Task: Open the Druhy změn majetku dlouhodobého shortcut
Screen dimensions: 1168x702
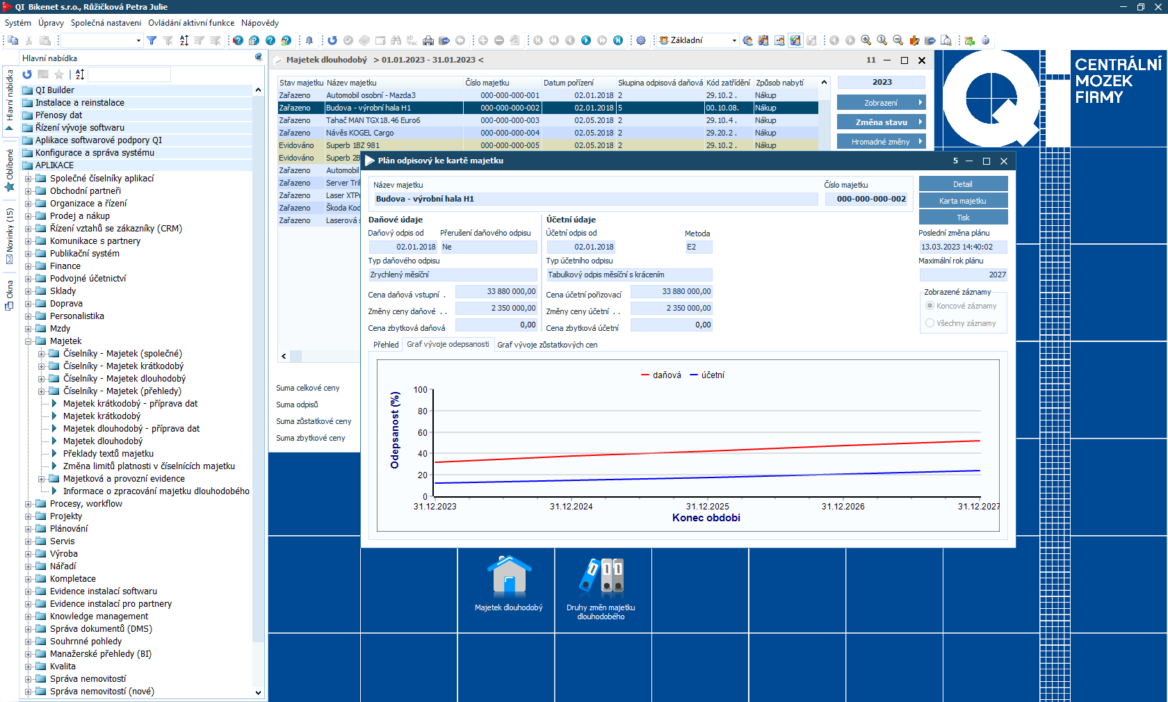Action: (x=601, y=578)
